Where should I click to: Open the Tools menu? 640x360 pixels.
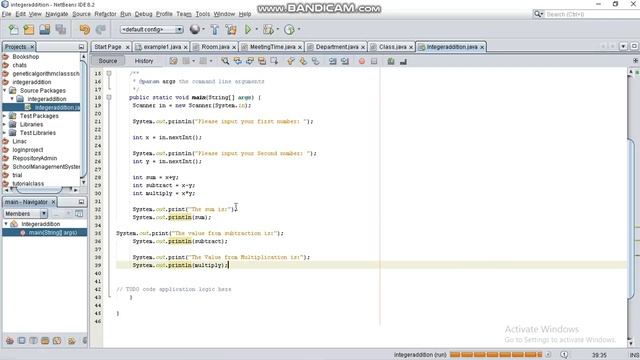click(x=202, y=14)
